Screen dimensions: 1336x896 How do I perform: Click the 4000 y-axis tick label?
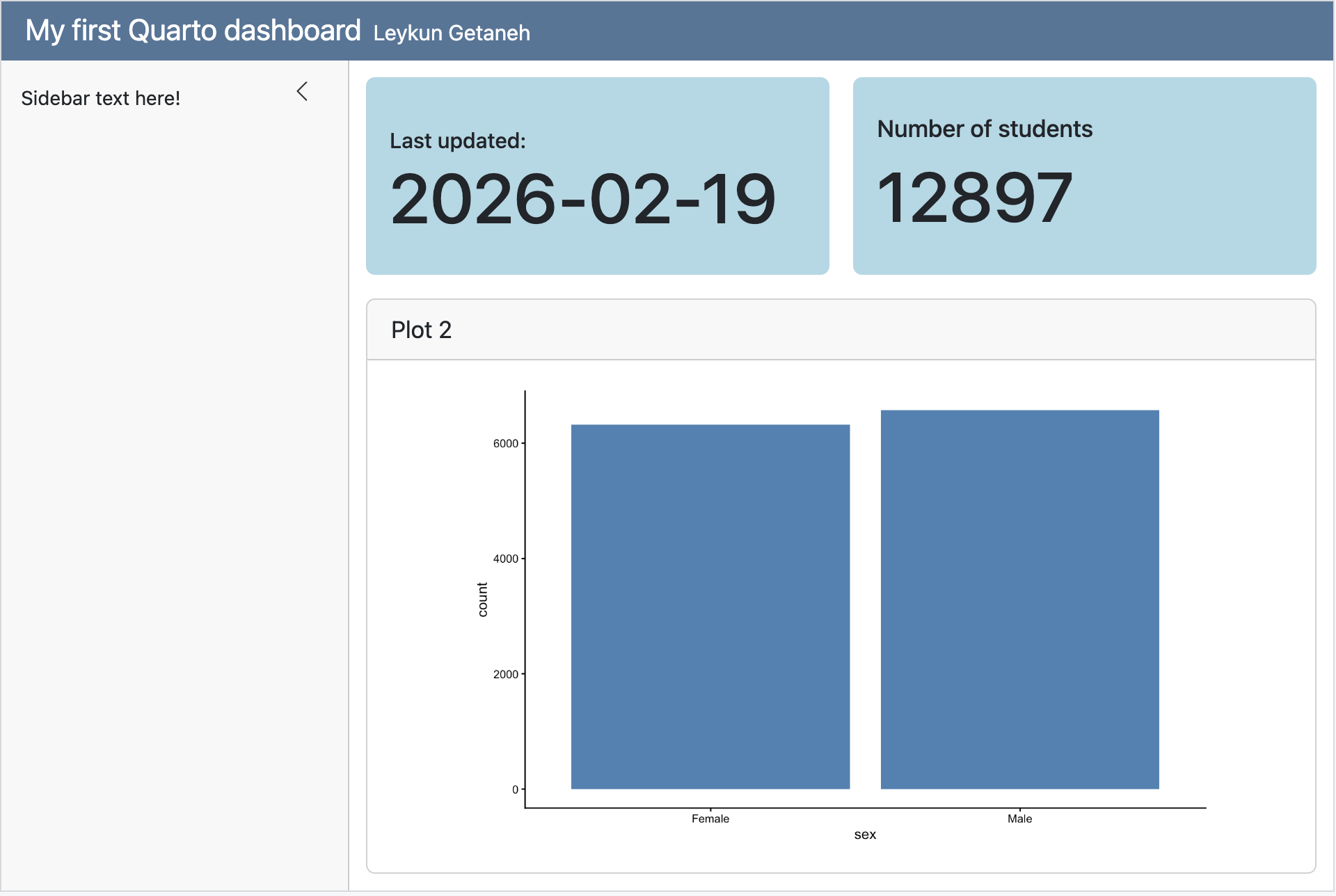coord(505,559)
